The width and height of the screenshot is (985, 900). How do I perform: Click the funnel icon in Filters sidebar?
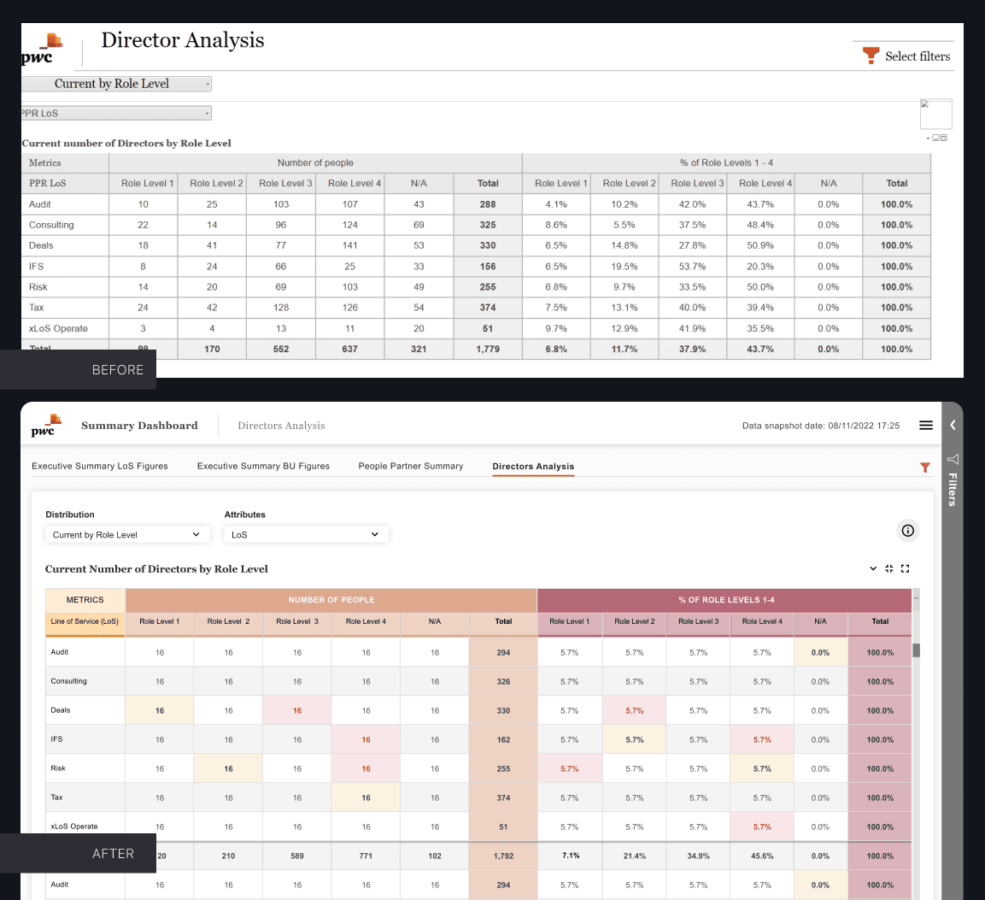coord(953,459)
